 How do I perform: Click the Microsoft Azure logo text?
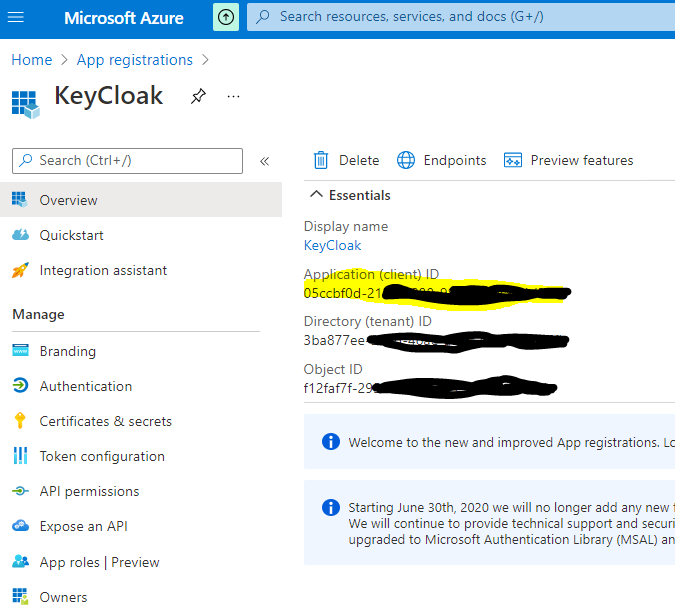pos(124,18)
